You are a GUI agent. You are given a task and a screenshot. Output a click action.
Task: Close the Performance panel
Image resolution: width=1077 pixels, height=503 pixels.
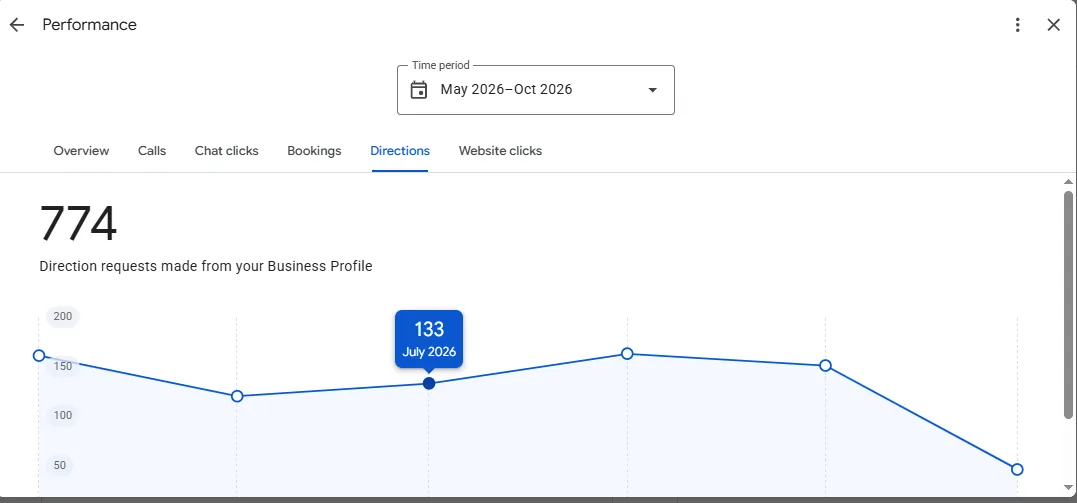click(x=1054, y=25)
